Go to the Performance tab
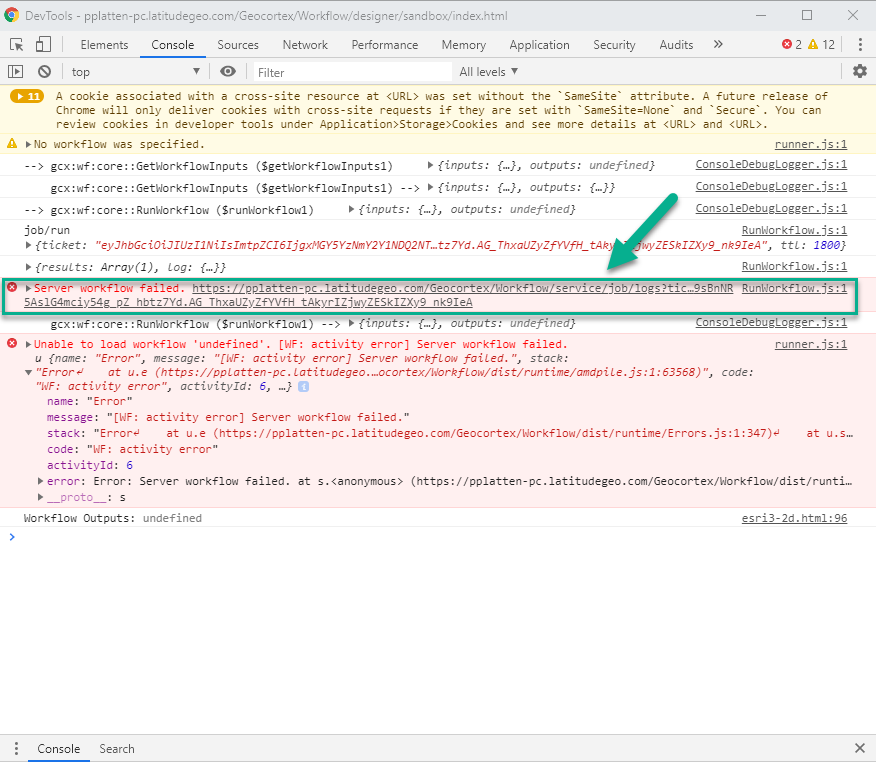Screen dimensions: 876x762 (x=384, y=45)
